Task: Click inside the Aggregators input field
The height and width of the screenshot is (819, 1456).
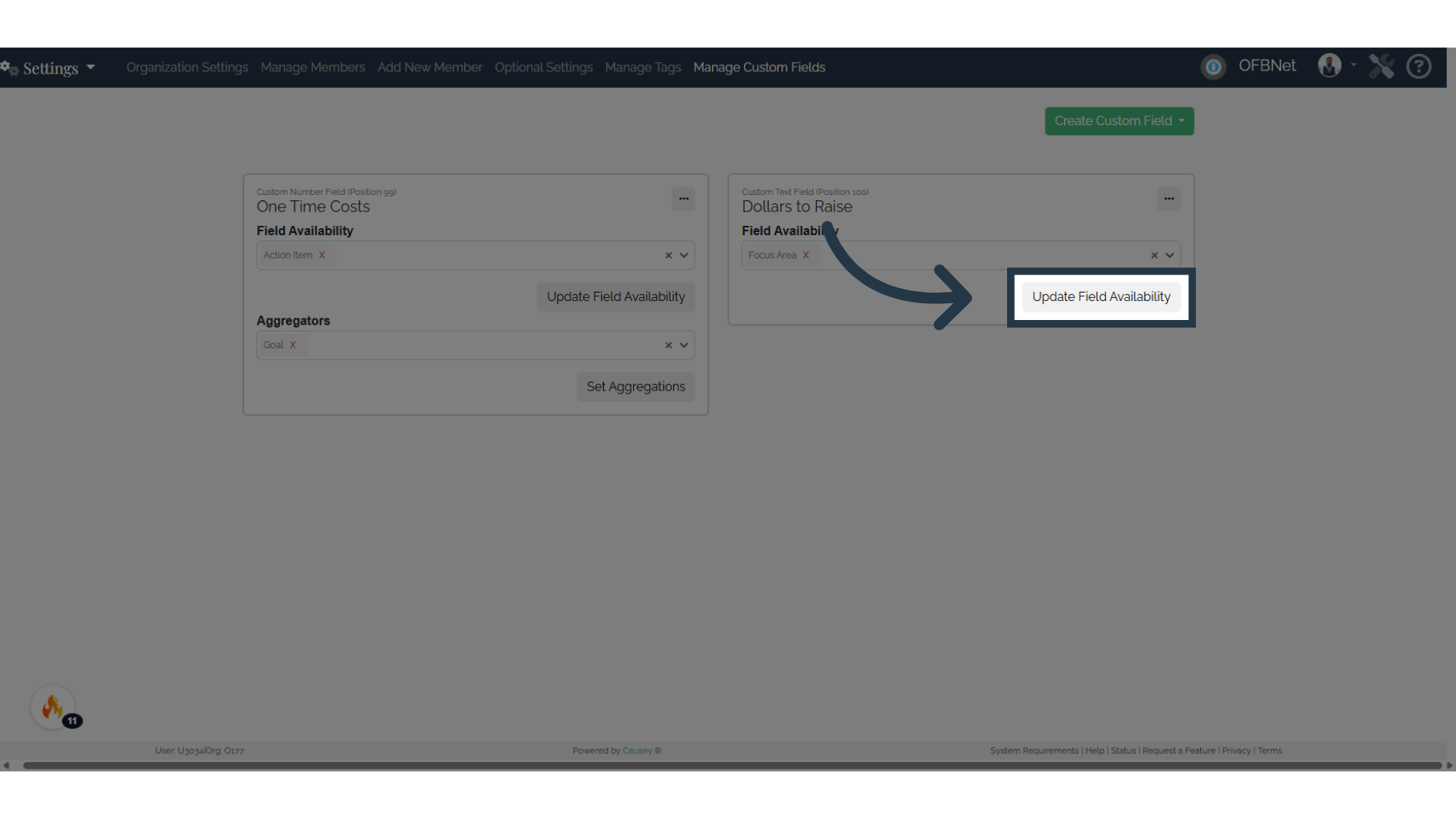Action: [475, 345]
